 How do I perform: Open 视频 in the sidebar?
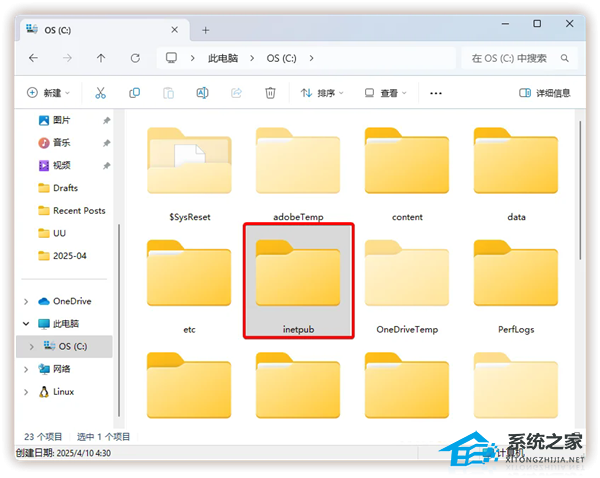tap(61, 166)
